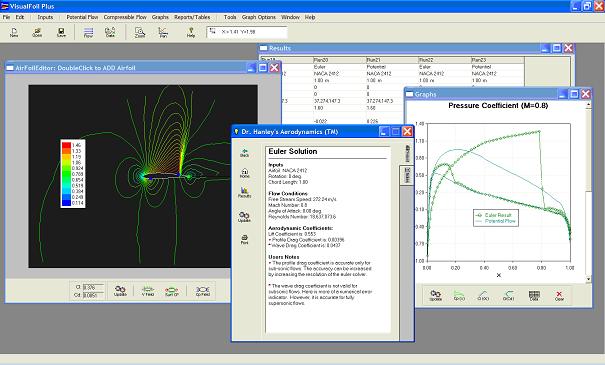This screenshot has height=365, width=605.
Task: Click the third curve icon in Graphs toolbar
Action: tap(483, 296)
